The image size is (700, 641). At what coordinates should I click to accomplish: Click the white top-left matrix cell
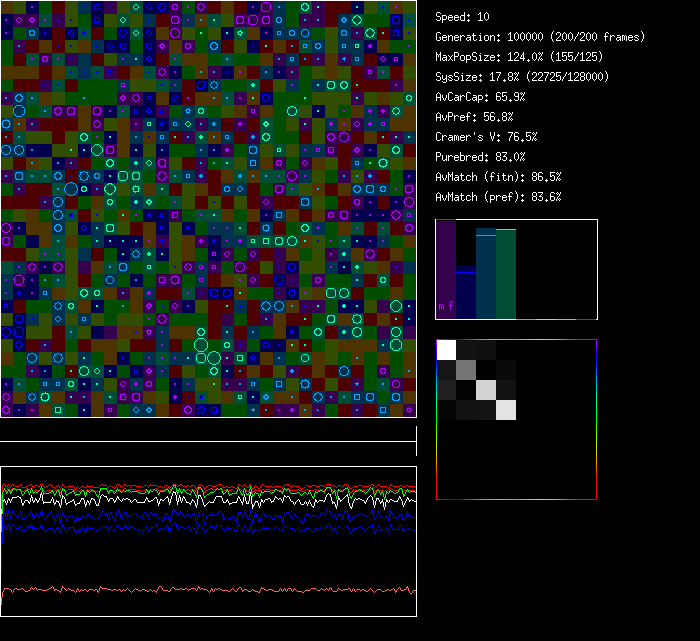pyautogui.click(x=446, y=350)
